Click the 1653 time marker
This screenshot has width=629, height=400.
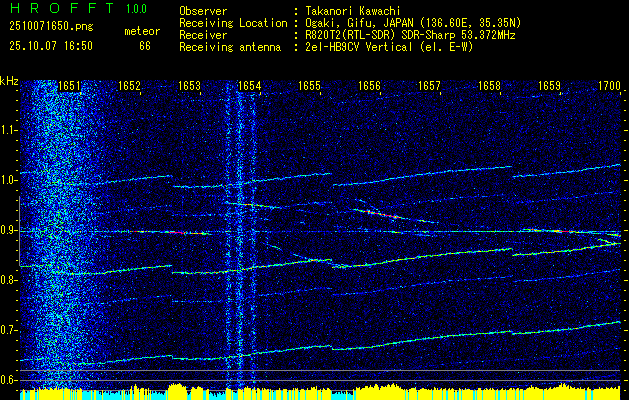click(189, 86)
